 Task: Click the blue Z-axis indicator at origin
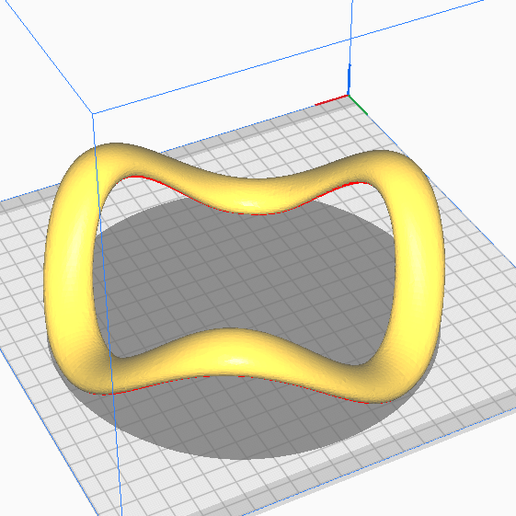[x=349, y=79]
